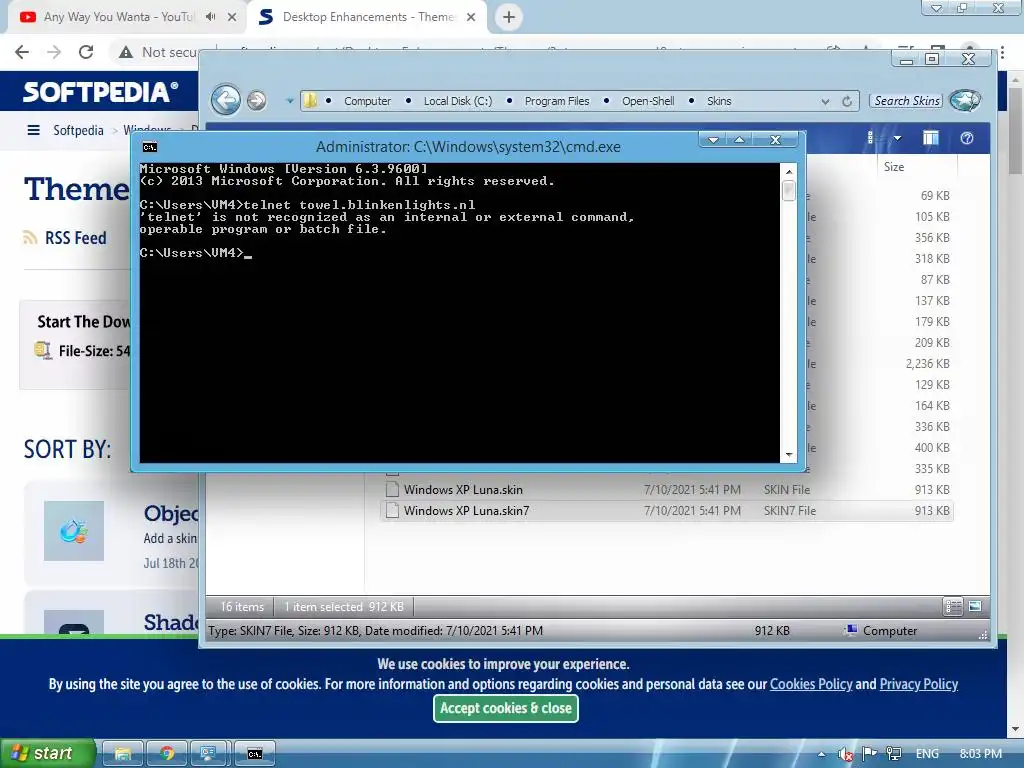
Task: Click the Explorer Forward arrow button
Action: pos(257,101)
